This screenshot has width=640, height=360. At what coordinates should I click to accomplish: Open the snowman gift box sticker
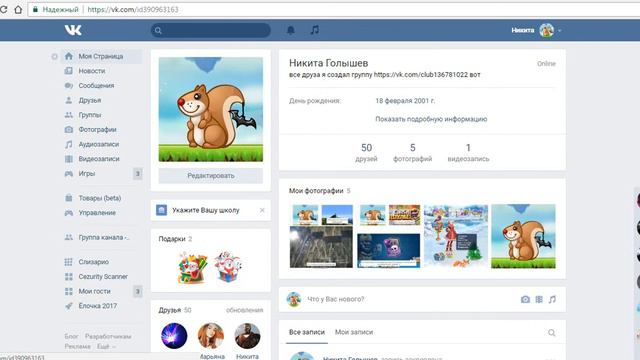pos(228,267)
